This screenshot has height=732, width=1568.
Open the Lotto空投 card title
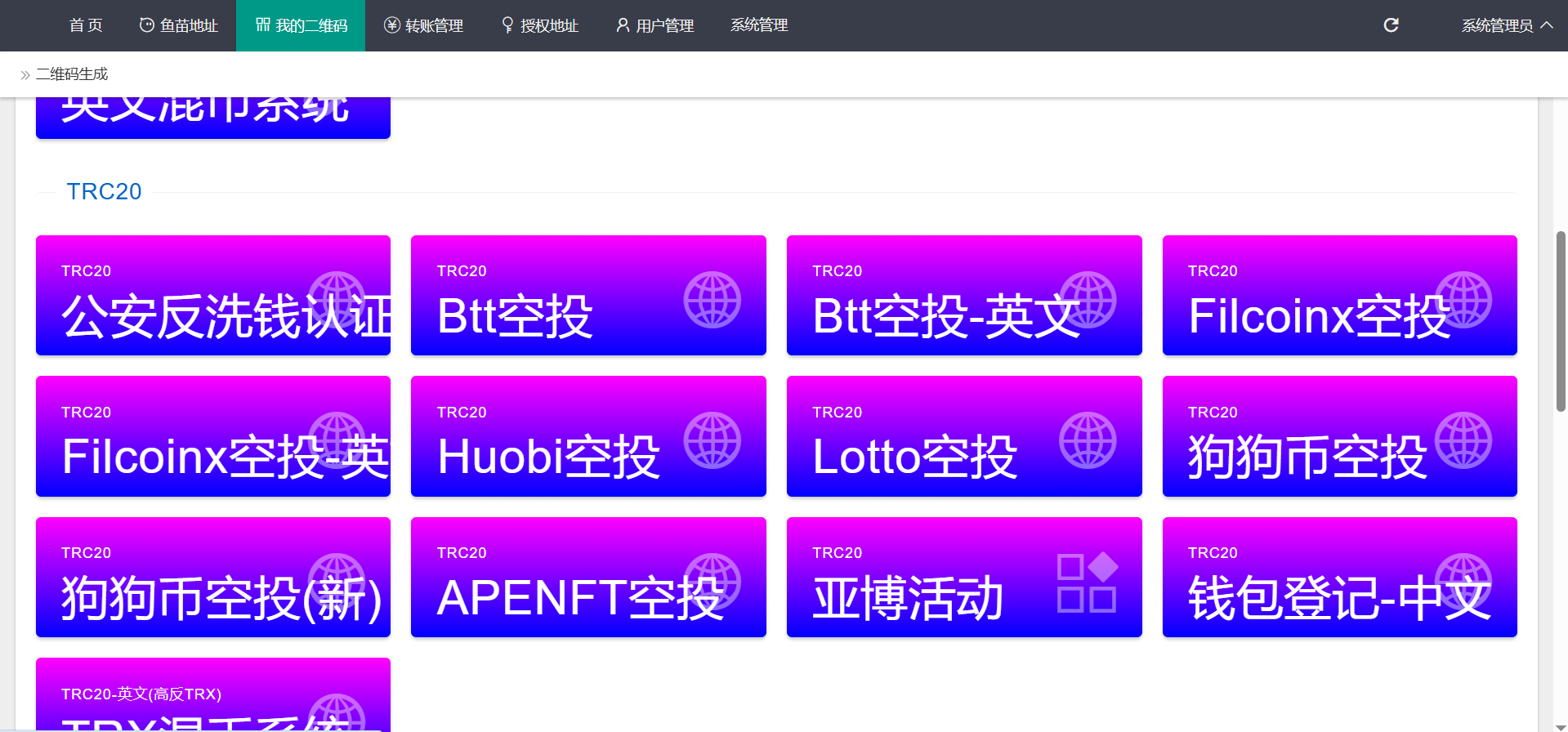tap(915, 457)
